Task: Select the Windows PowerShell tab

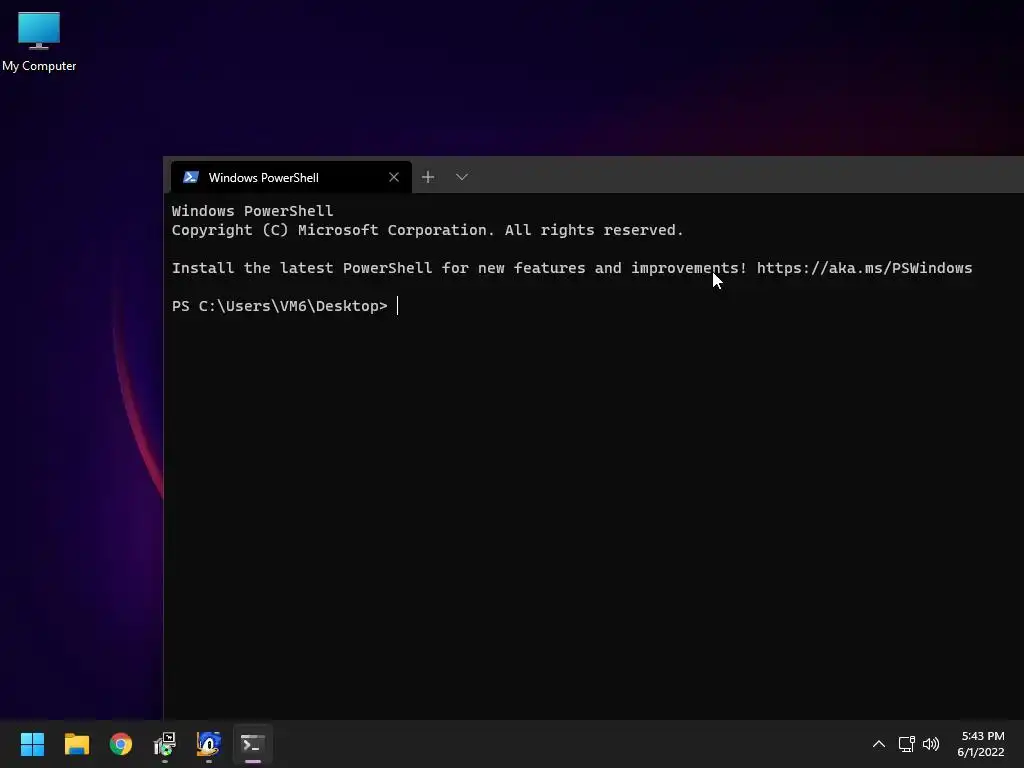Action: (291, 177)
